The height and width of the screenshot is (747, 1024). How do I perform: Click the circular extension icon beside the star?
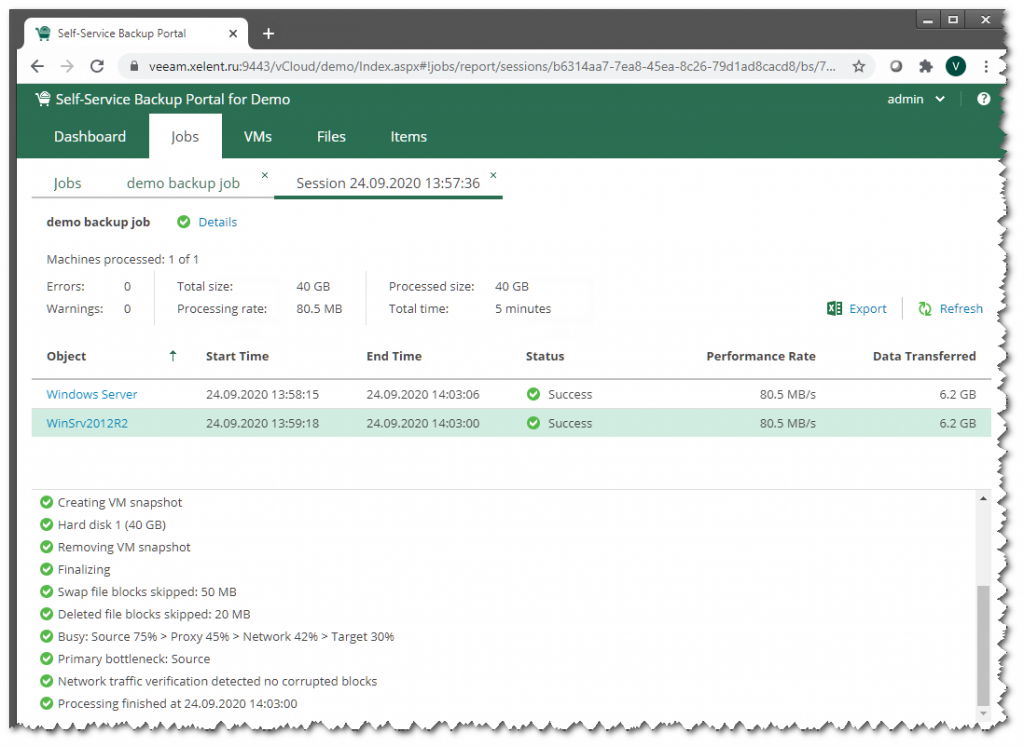896,66
